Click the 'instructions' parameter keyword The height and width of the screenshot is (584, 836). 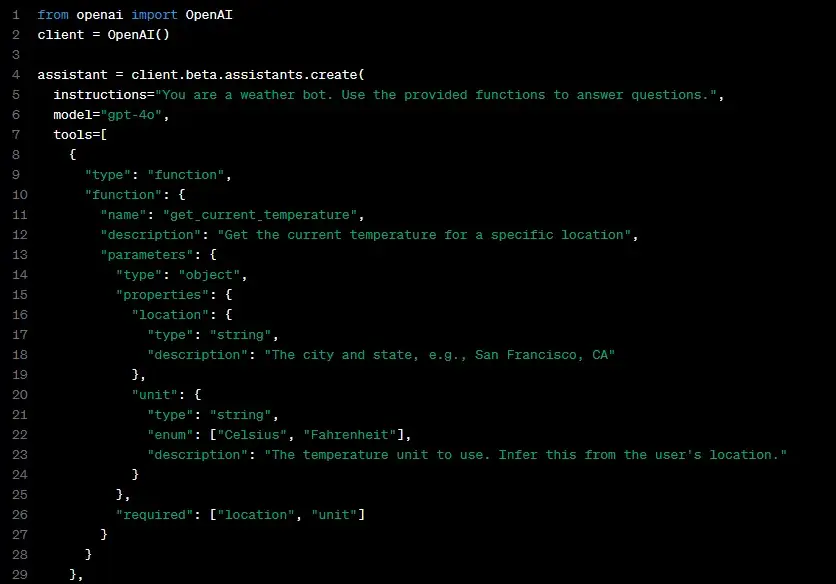pos(100,95)
